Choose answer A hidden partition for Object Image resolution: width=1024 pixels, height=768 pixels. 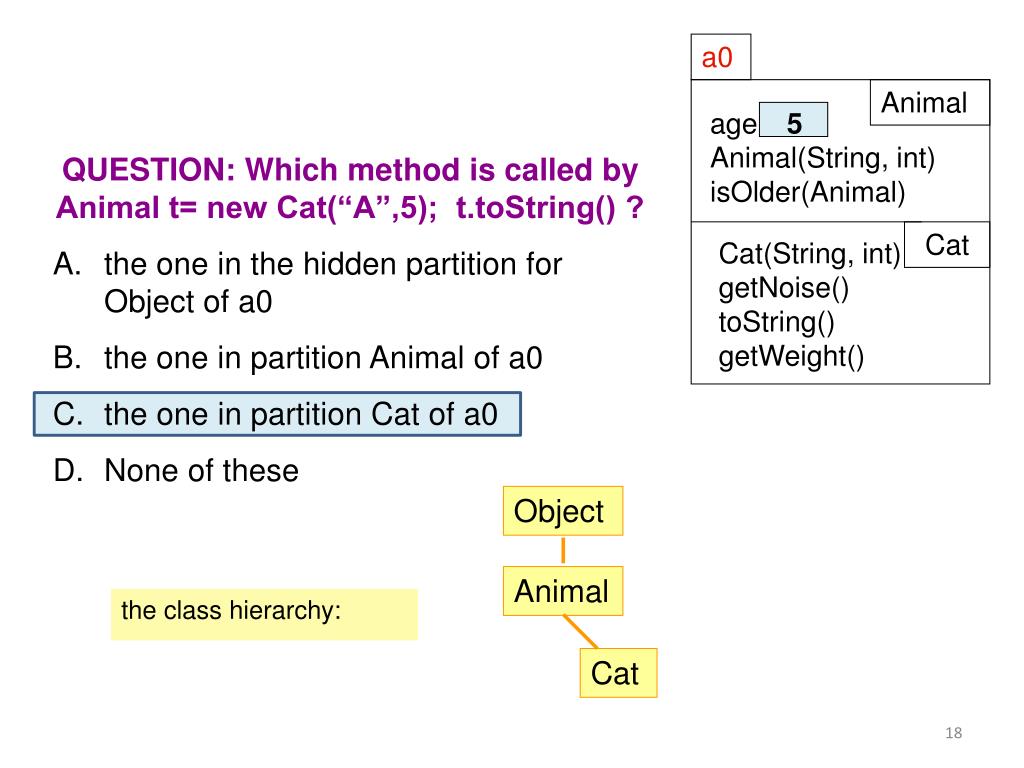pyautogui.click(x=308, y=283)
